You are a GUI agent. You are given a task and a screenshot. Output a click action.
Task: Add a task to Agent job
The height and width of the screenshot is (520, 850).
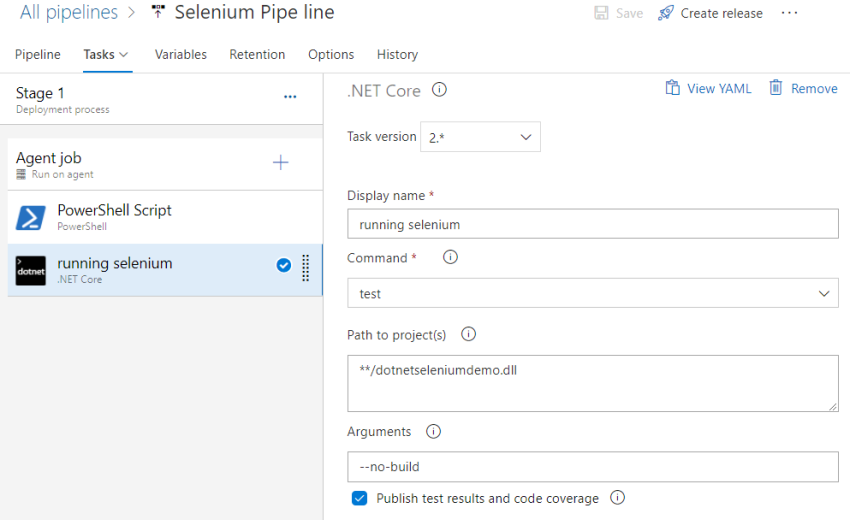click(x=281, y=162)
